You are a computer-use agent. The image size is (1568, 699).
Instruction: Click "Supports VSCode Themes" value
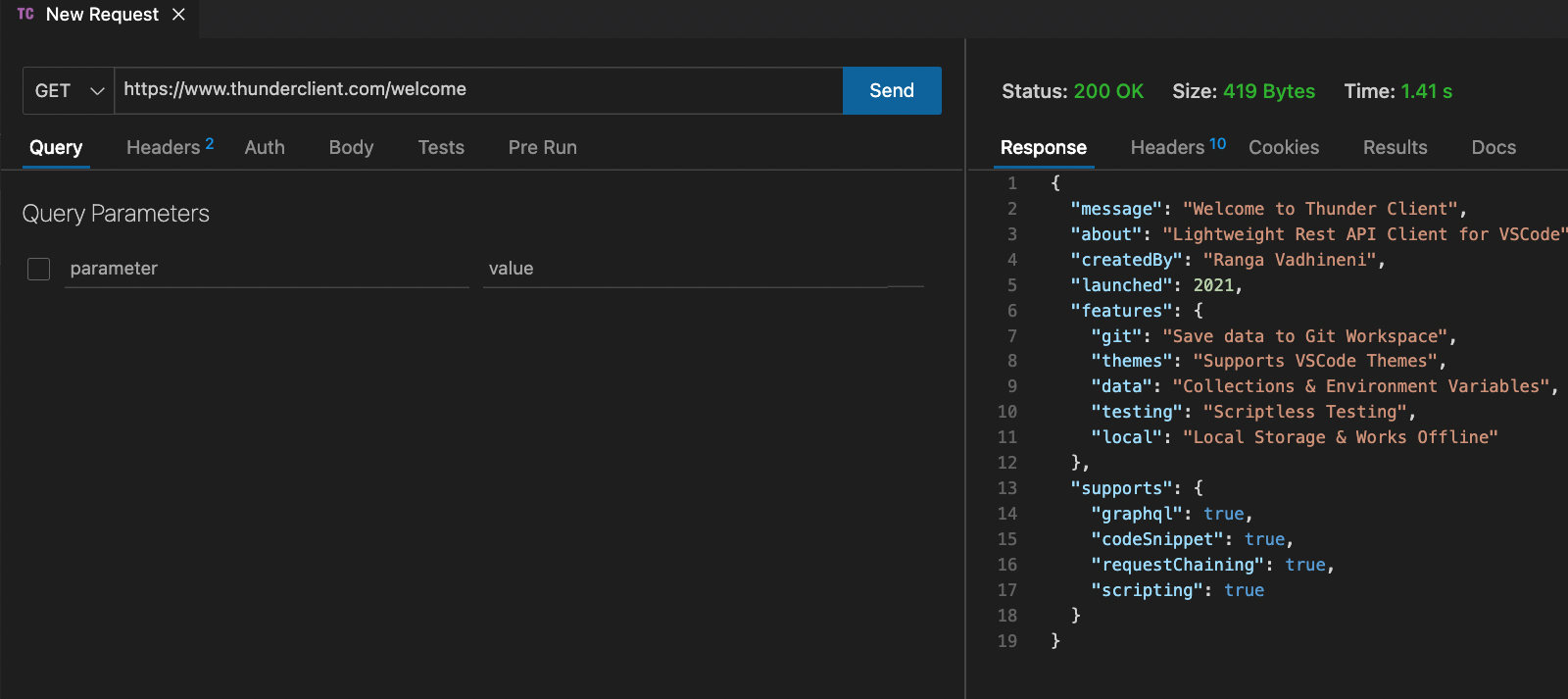pos(1315,361)
